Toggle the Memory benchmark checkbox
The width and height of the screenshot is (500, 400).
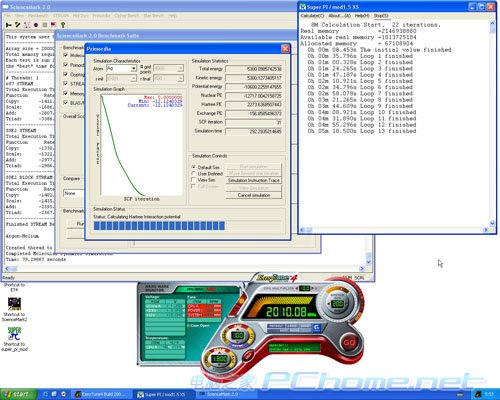tap(66, 93)
